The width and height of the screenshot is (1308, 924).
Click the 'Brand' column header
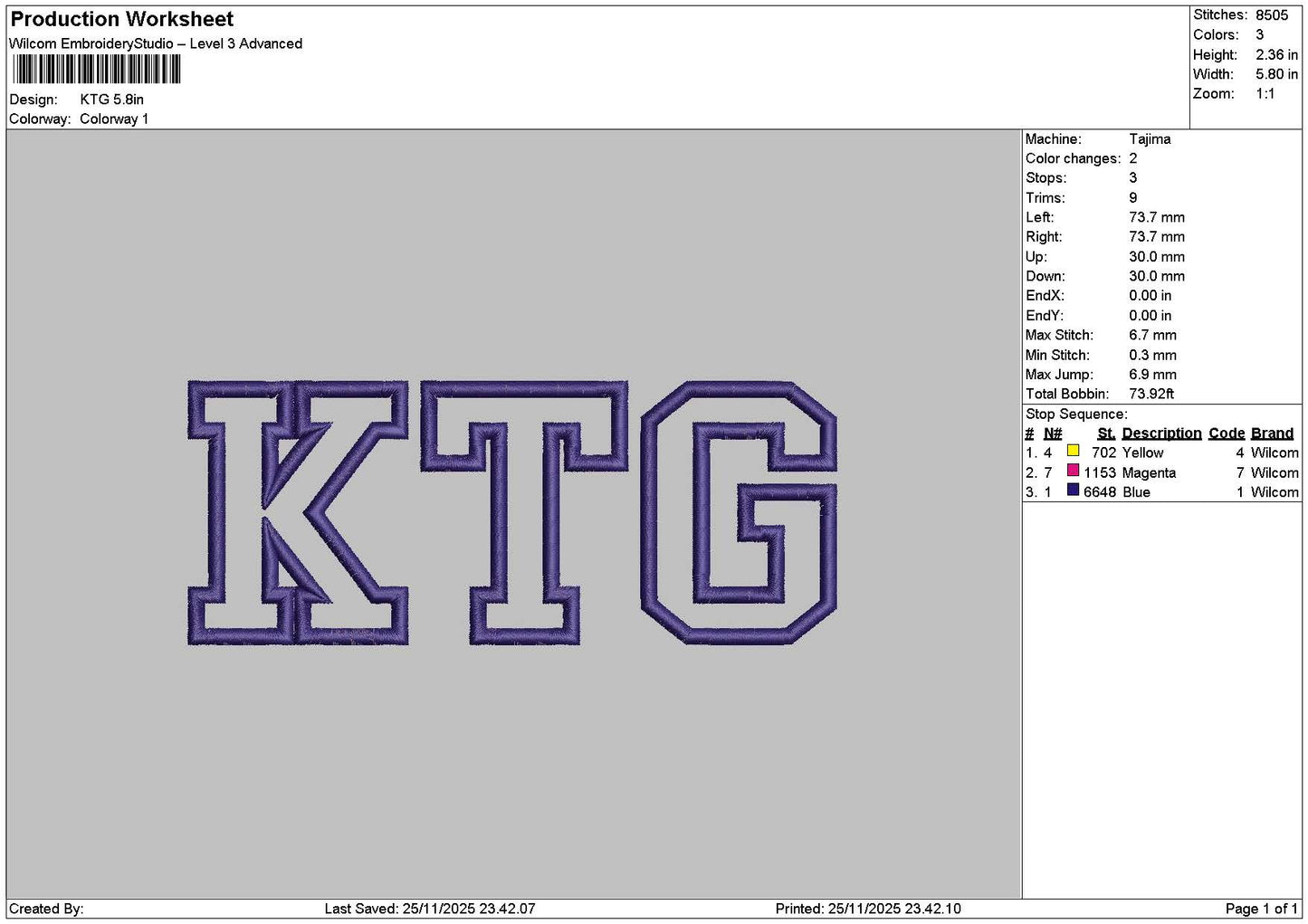pos(1272,433)
